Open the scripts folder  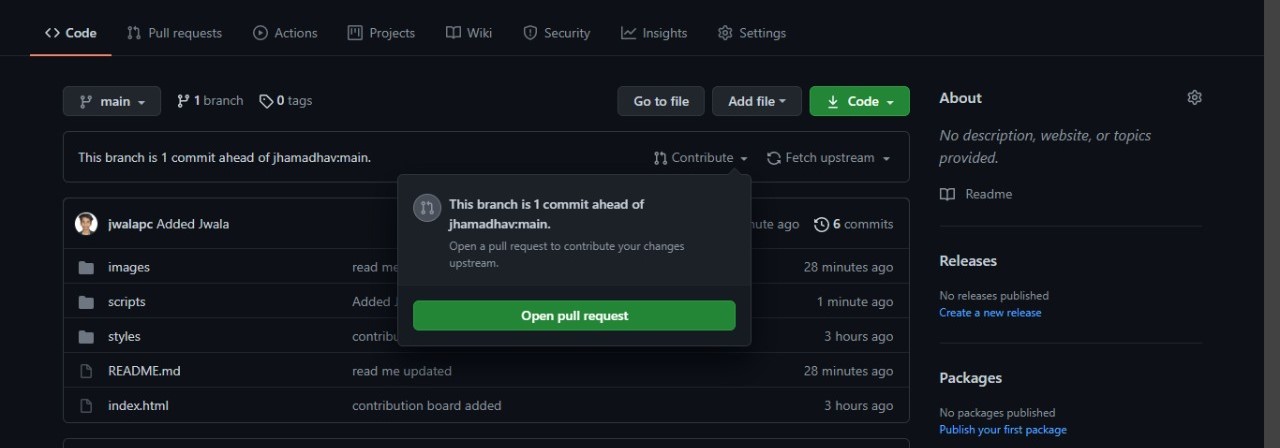pos(127,302)
